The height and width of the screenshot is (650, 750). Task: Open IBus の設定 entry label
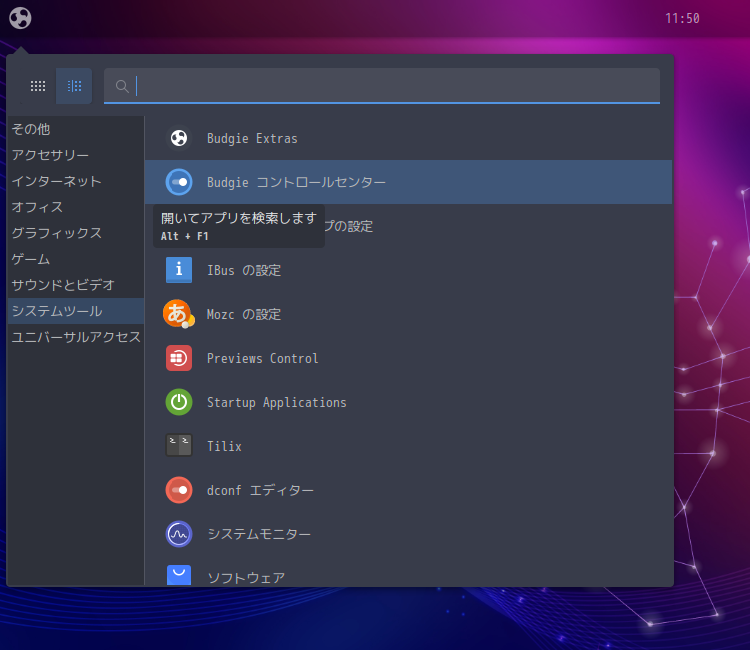[244, 271]
